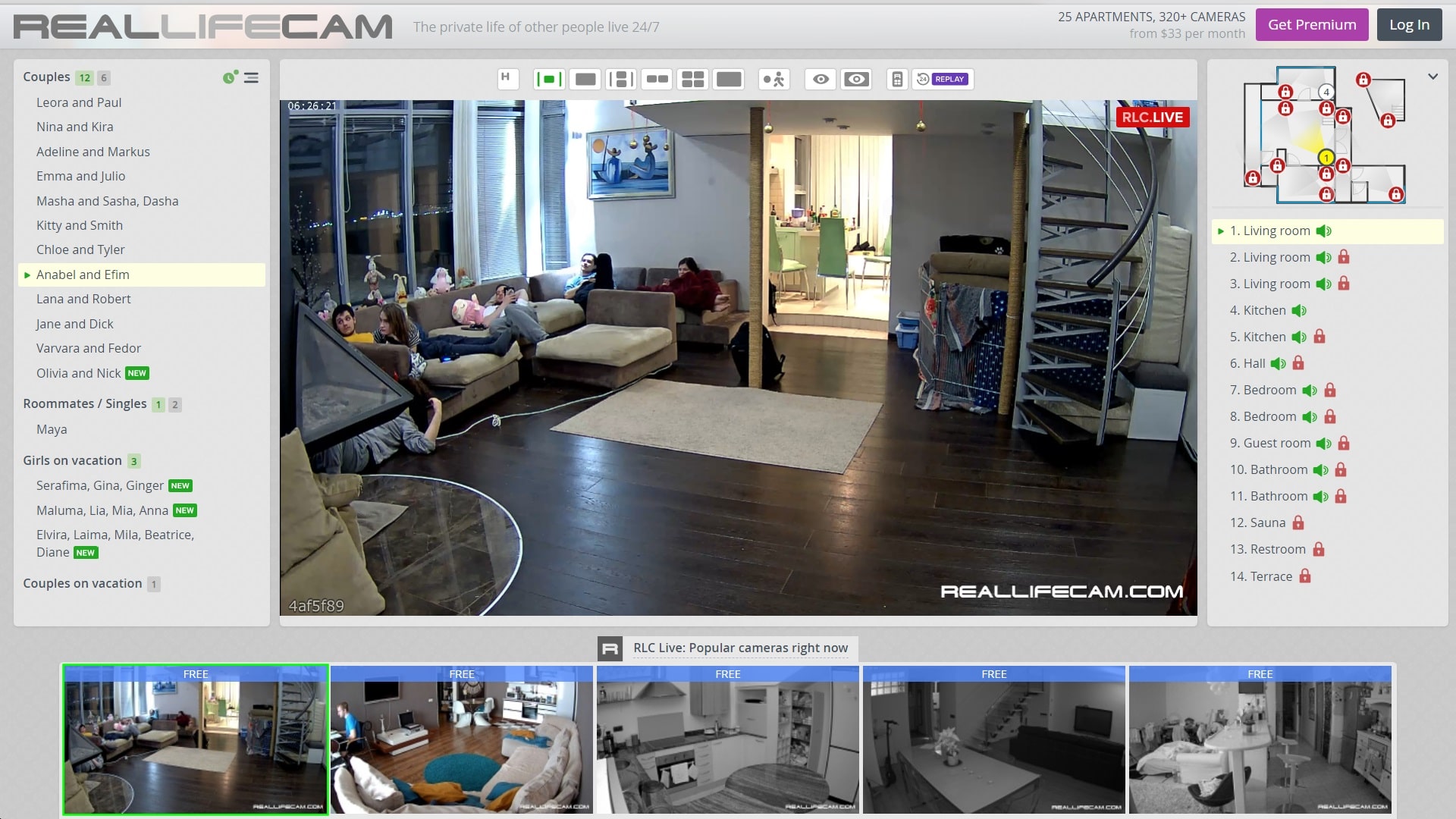
Task: Select the four-grid multi-camera layout icon
Action: [x=692, y=79]
